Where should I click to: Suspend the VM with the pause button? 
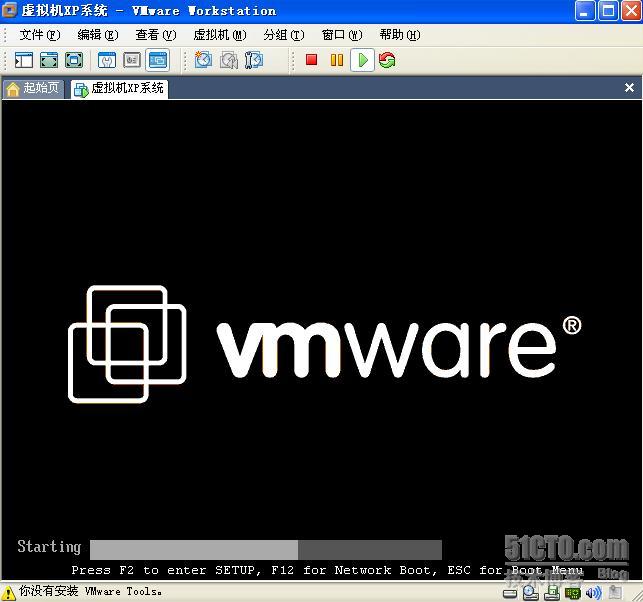337,60
